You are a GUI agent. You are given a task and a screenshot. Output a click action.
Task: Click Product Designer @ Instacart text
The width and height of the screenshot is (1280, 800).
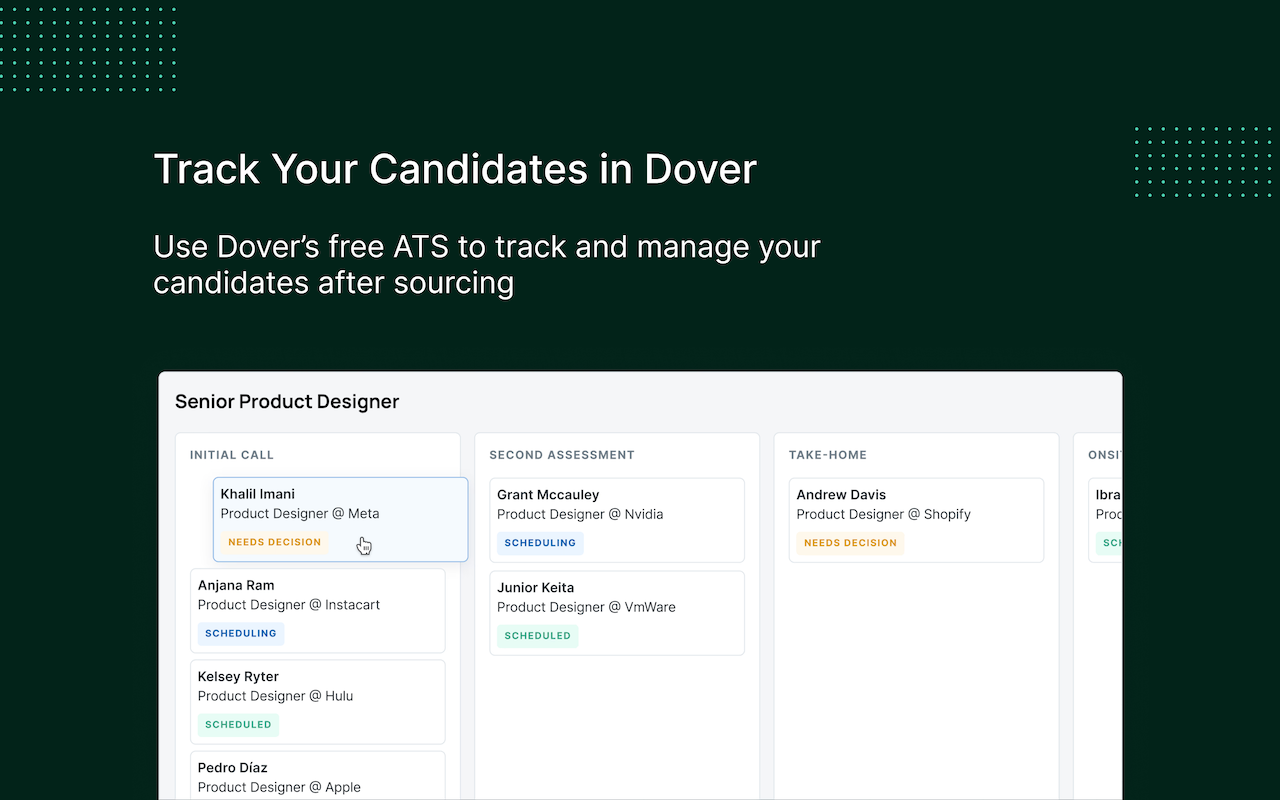tap(289, 605)
